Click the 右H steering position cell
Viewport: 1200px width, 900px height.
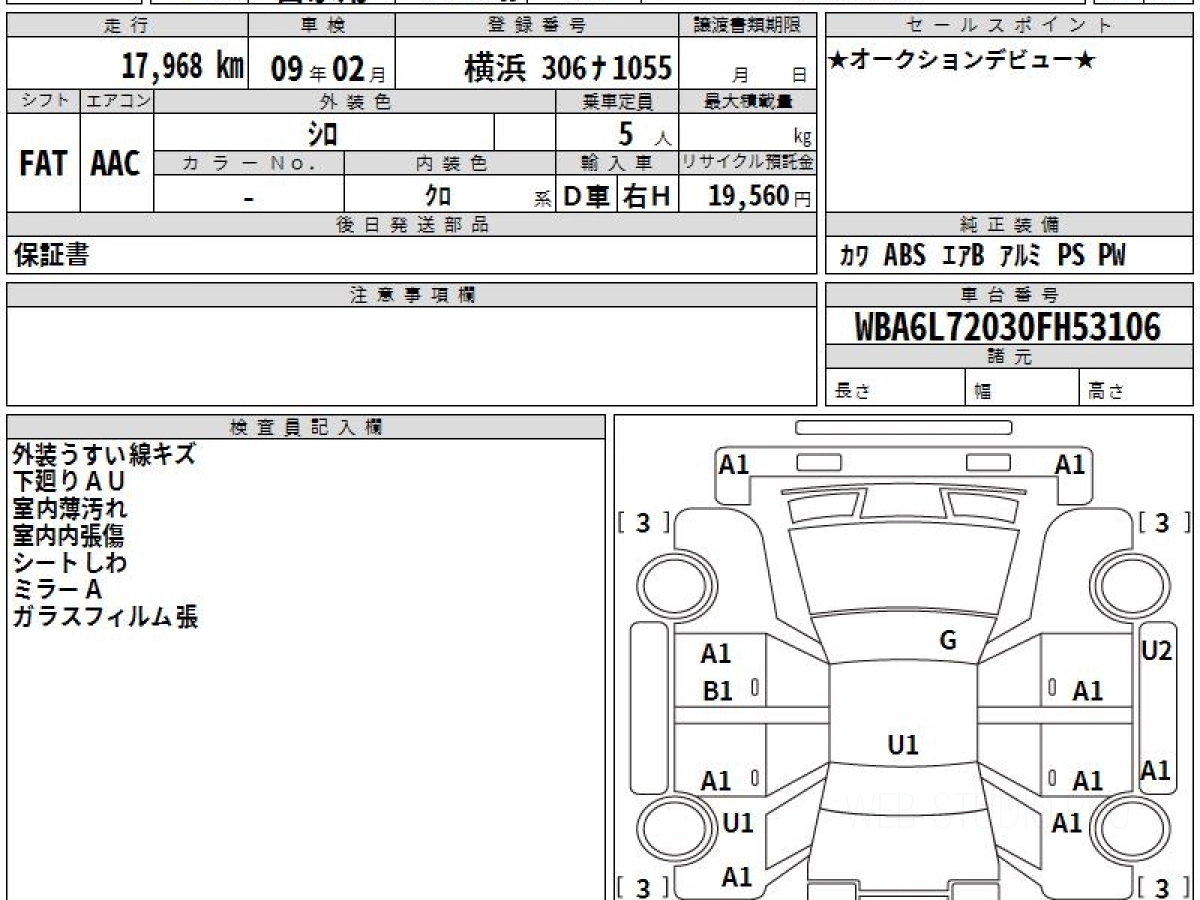click(x=646, y=197)
